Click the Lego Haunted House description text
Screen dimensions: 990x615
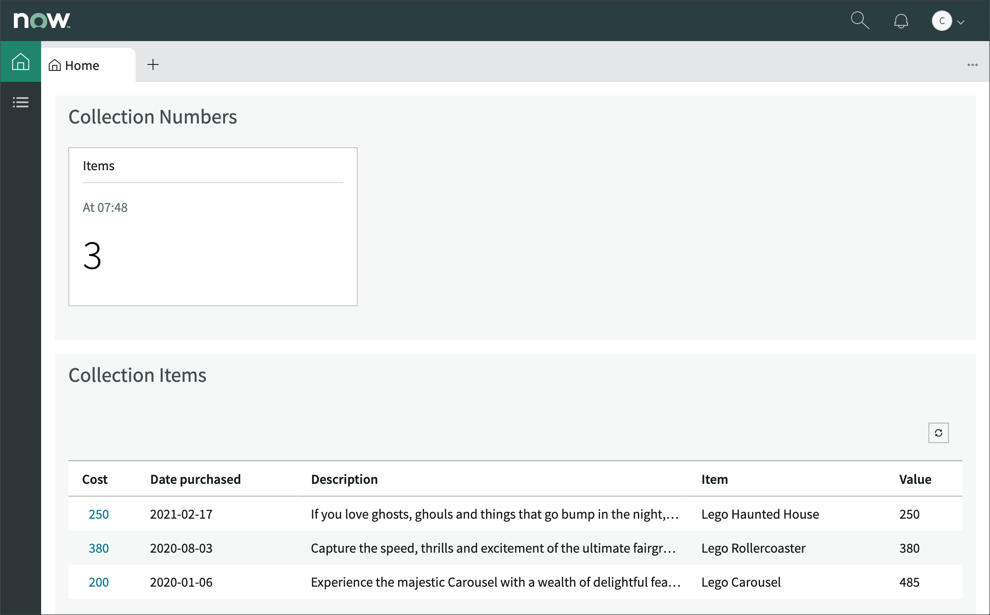click(x=496, y=514)
